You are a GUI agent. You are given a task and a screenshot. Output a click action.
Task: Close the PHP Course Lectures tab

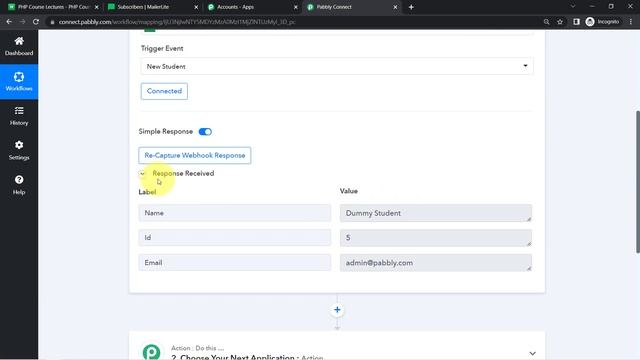click(x=97, y=7)
